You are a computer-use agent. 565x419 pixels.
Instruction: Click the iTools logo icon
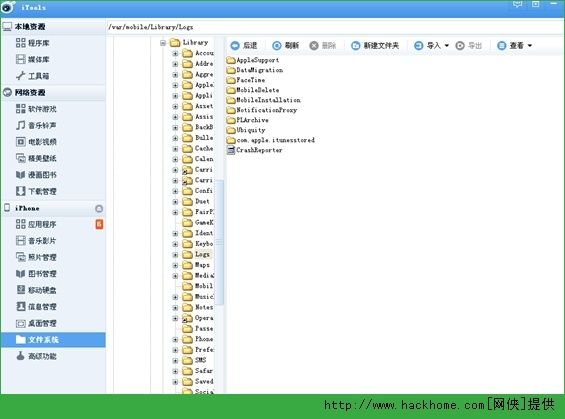click(x=8, y=7)
